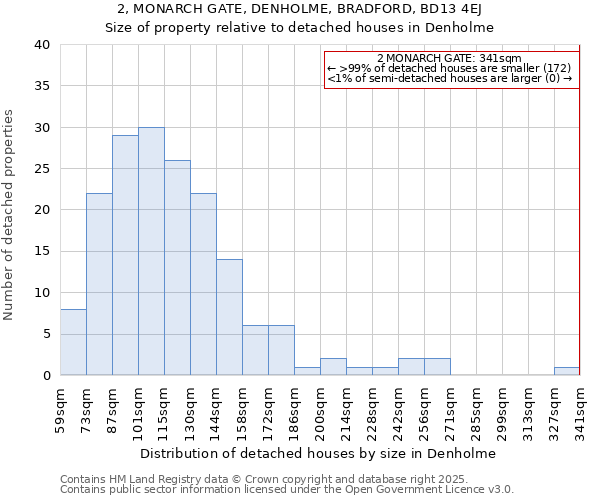Click the x-axis tick label 285sqm
The width and height of the screenshot is (600, 500).
click(476, 414)
